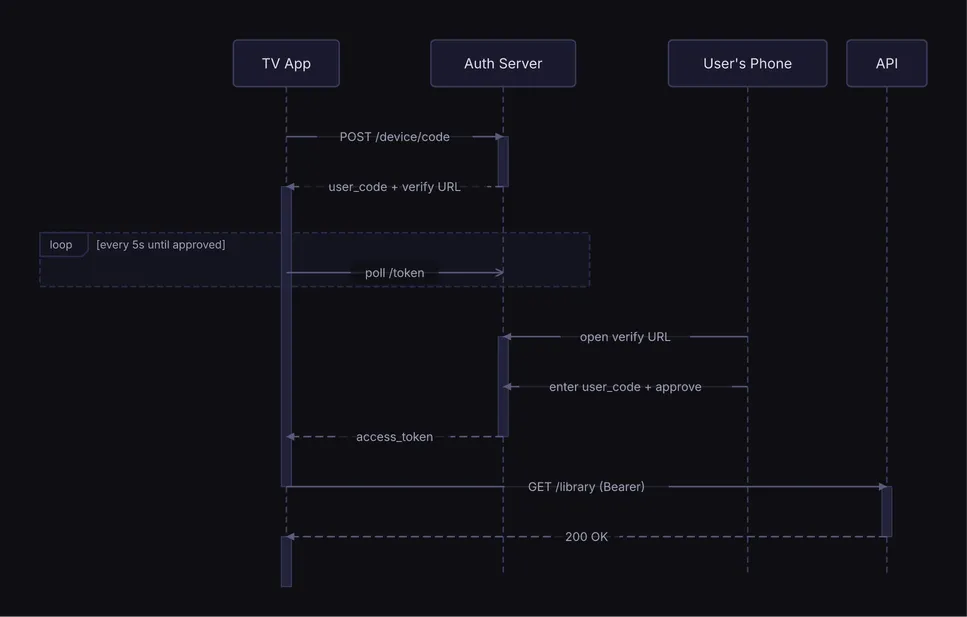Select the User's Phone participant box

pos(747,64)
